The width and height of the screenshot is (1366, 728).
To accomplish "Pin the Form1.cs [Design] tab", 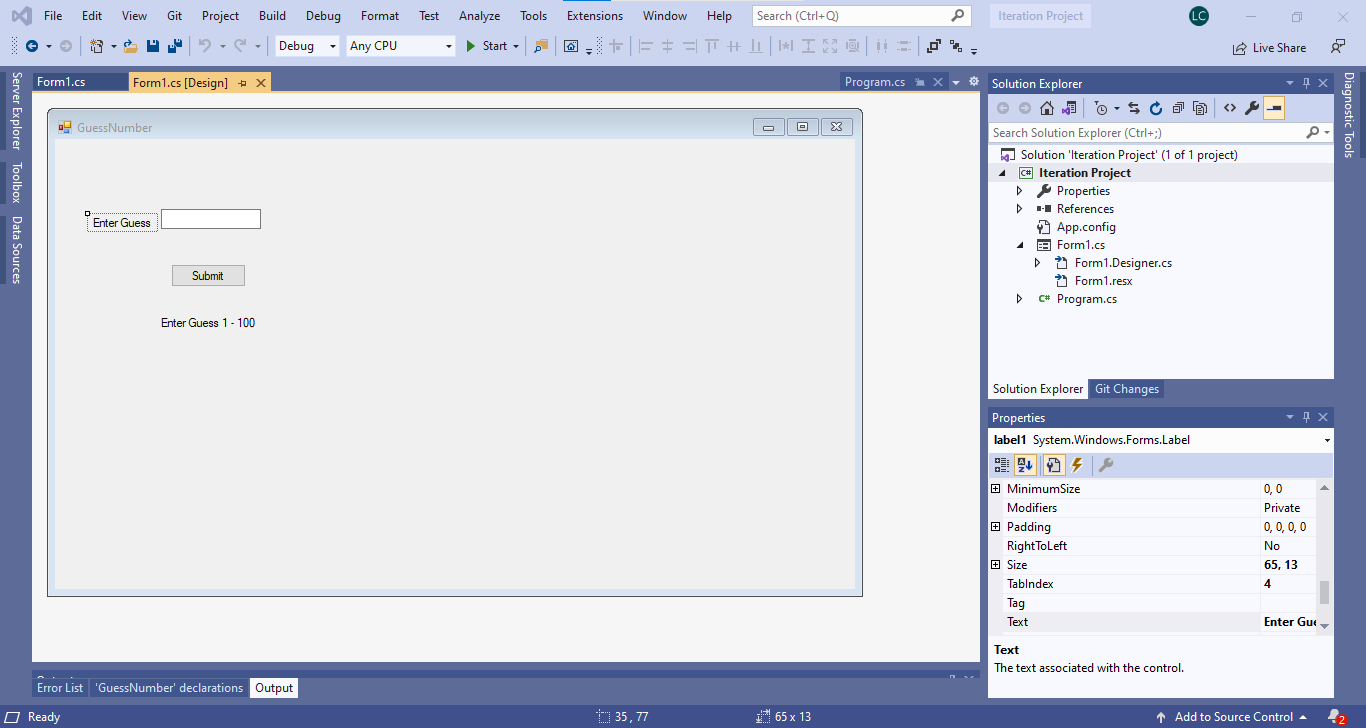I will pos(241,82).
